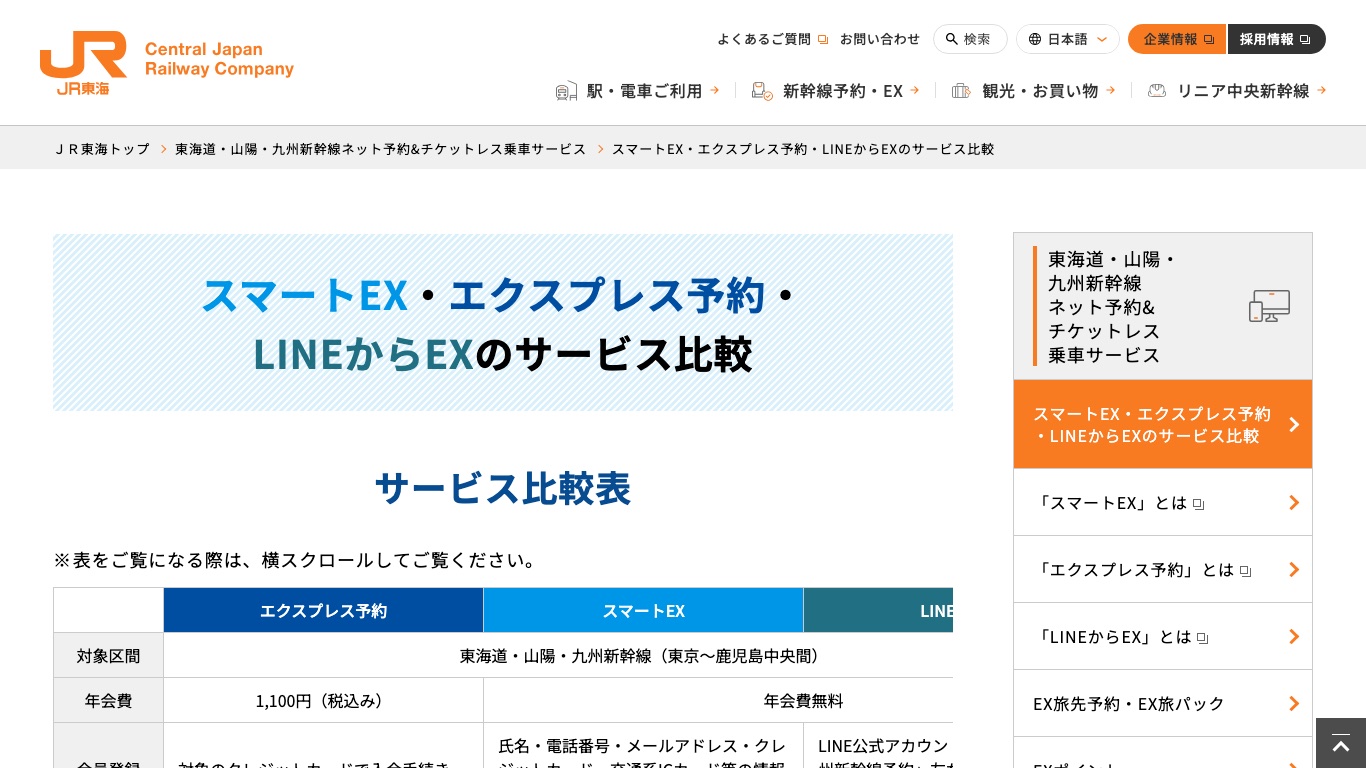Open 「スマートEX」とは in the sidebar
This screenshot has height=768, width=1366.
1163,503
